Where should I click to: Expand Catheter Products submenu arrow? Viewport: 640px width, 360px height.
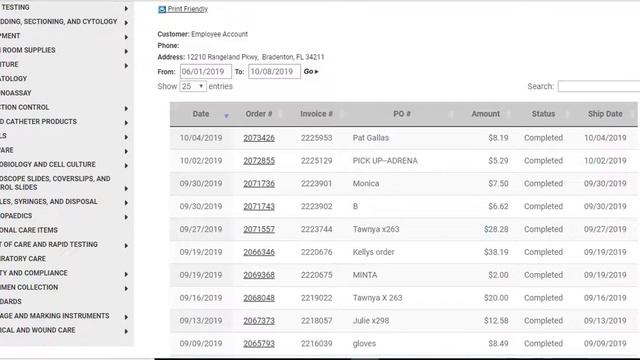pyautogui.click(x=126, y=123)
